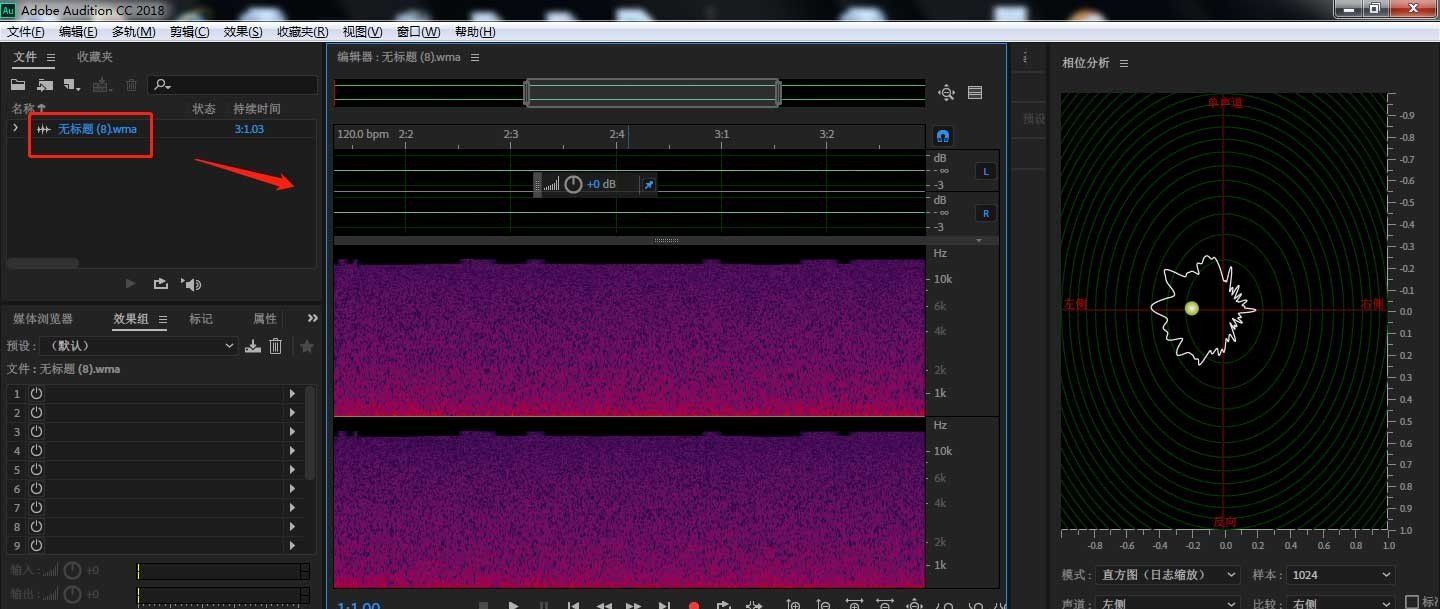Pin the HUD volume overlay
Image resolution: width=1440 pixels, height=609 pixels.
[x=648, y=184]
